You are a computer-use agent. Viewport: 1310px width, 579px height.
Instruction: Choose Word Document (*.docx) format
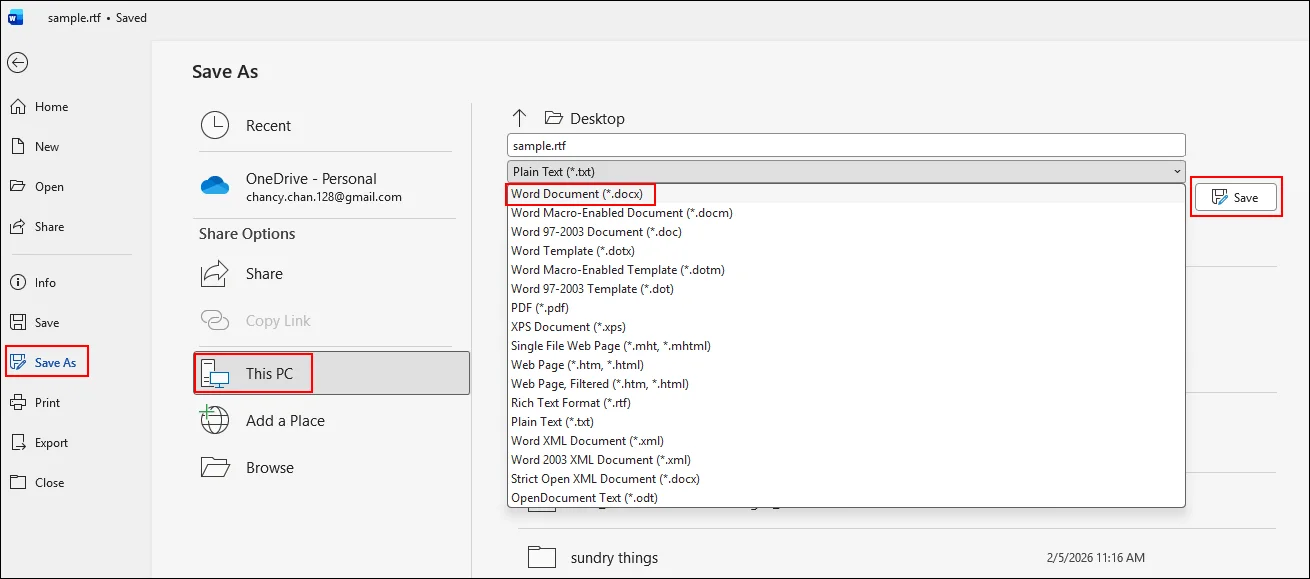click(x=846, y=194)
